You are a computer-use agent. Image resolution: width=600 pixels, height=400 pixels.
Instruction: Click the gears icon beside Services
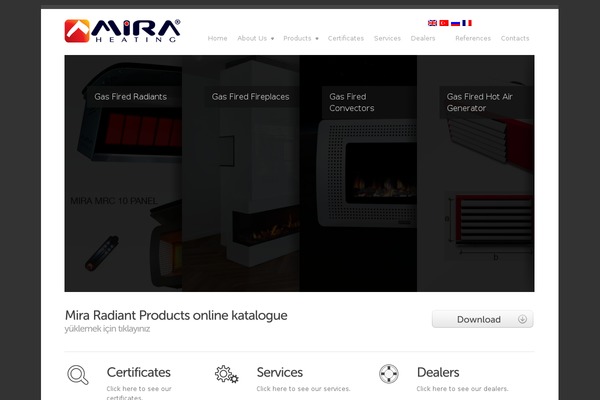click(x=227, y=374)
